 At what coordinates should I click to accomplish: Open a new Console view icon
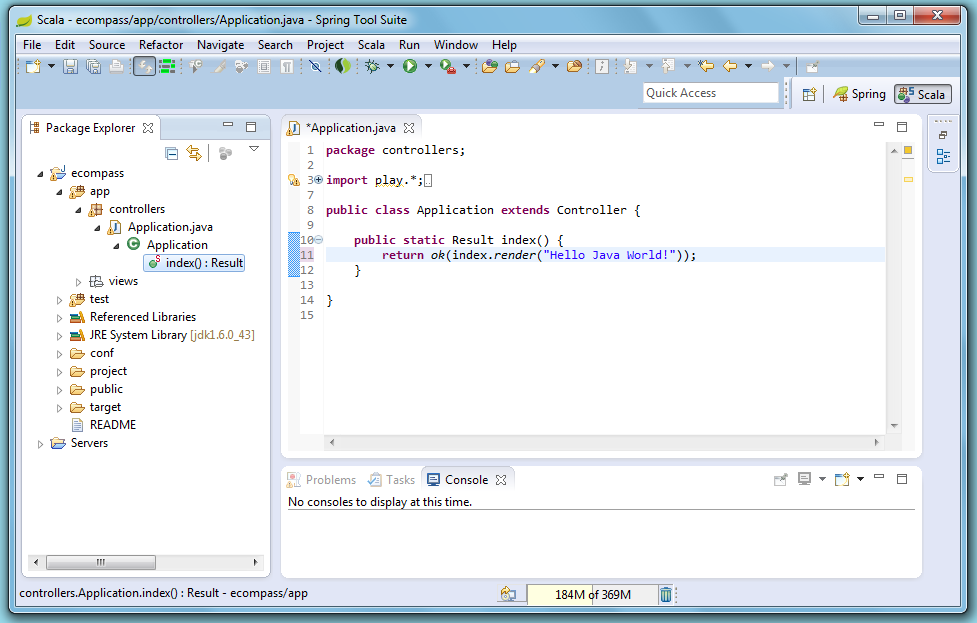coord(841,480)
